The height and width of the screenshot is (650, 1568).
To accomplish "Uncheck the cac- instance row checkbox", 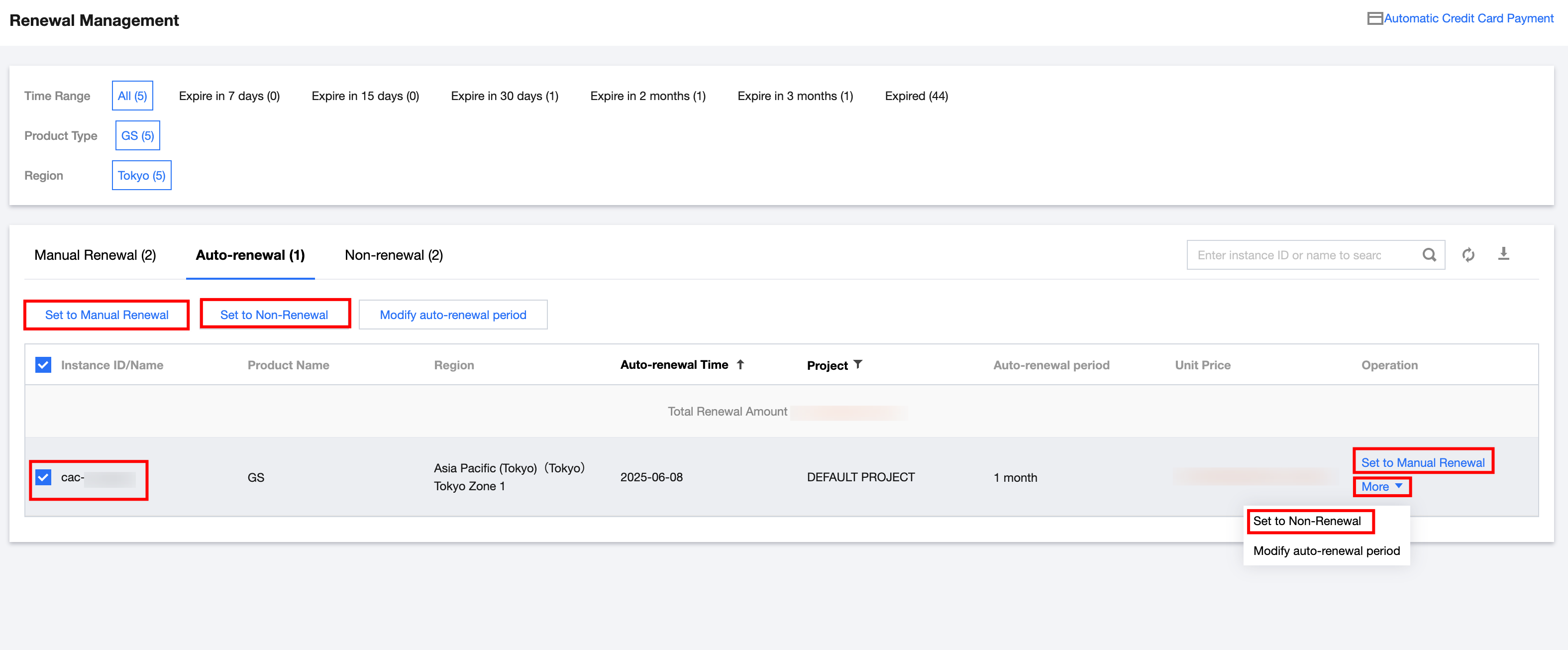I will point(43,477).
